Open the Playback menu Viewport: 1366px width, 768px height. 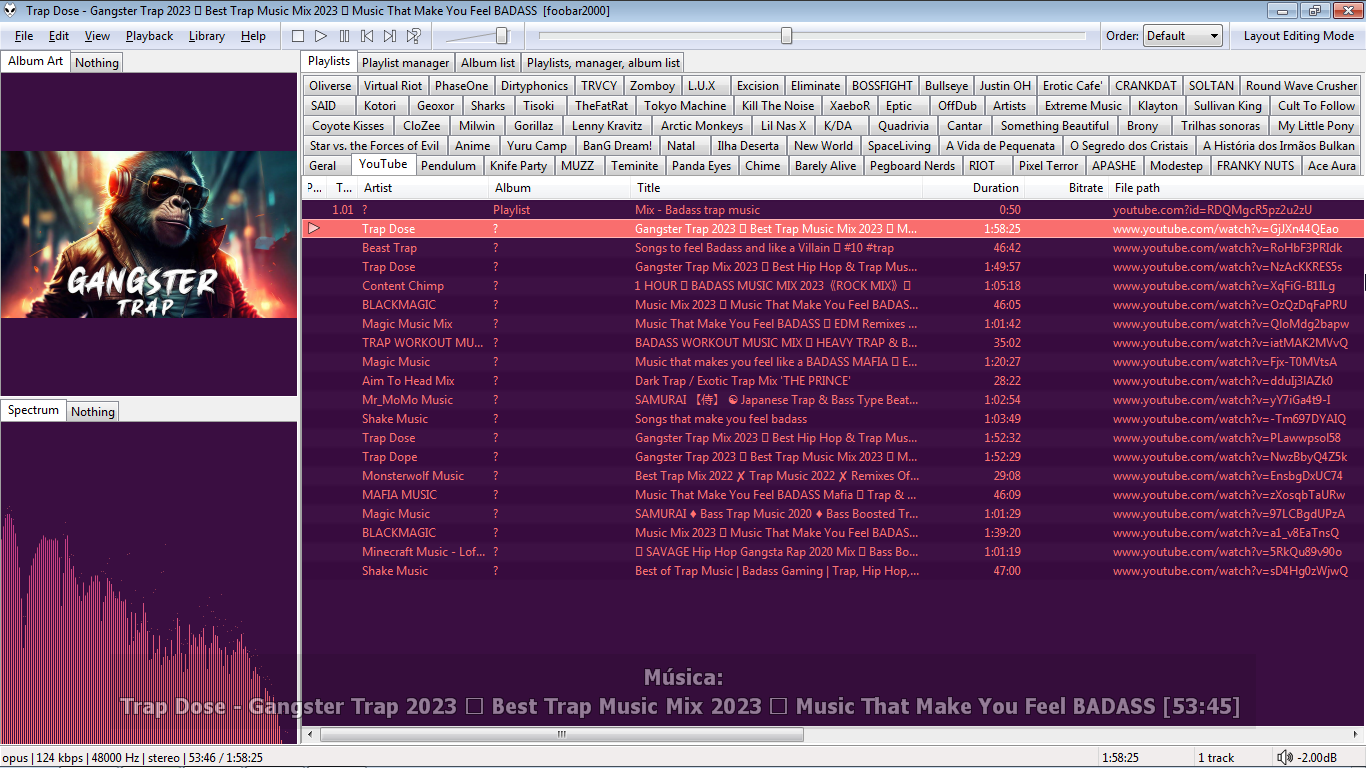[x=149, y=36]
